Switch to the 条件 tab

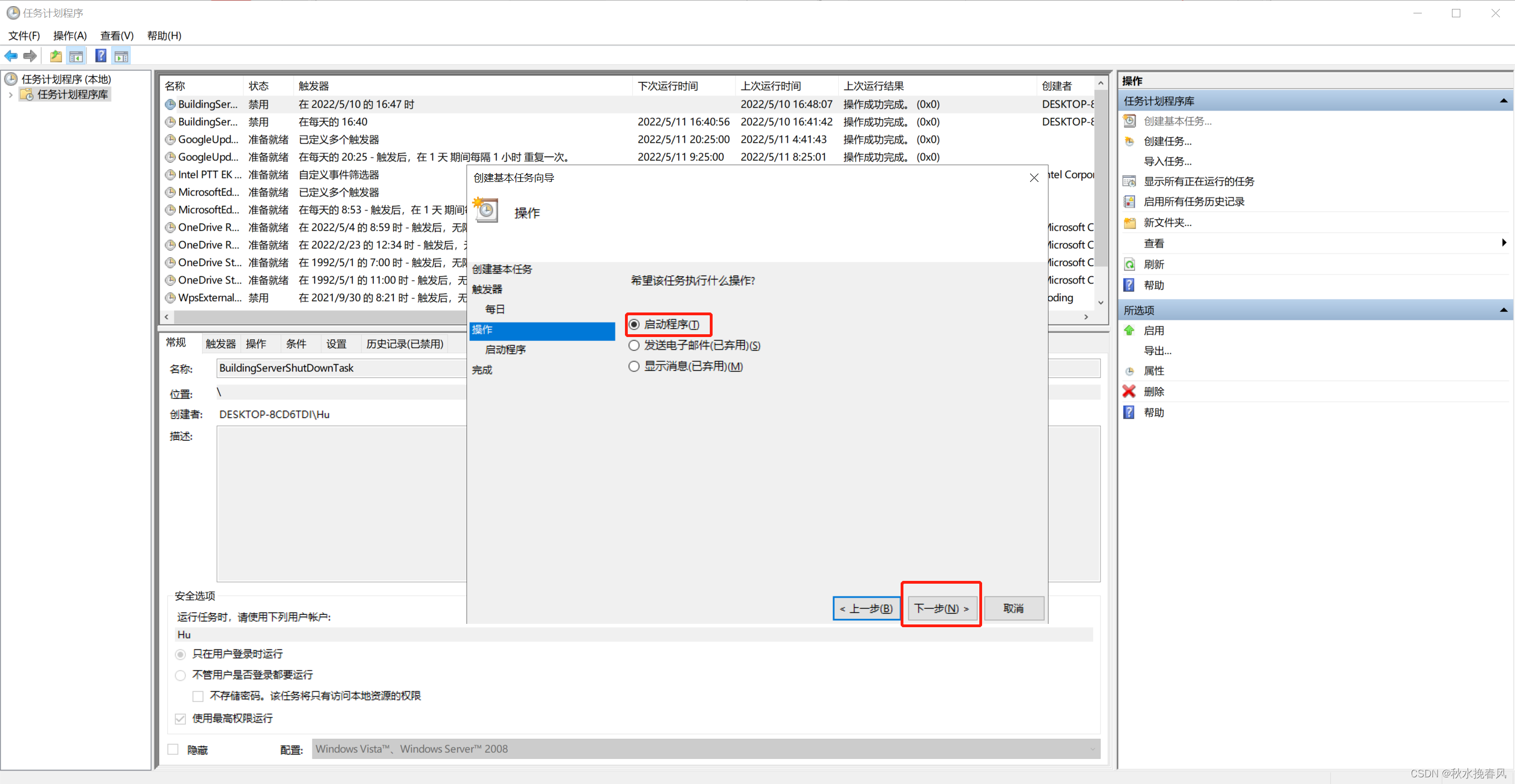(296, 344)
